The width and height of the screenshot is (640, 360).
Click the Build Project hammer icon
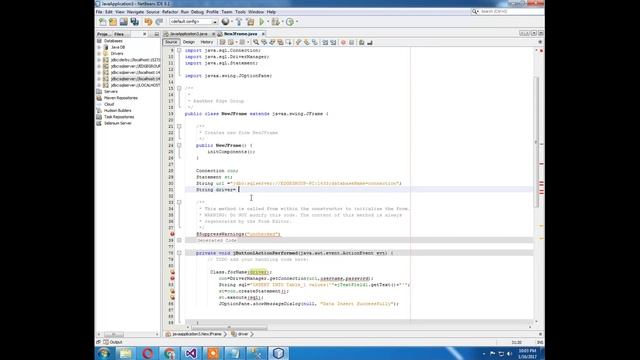tap(239, 22)
